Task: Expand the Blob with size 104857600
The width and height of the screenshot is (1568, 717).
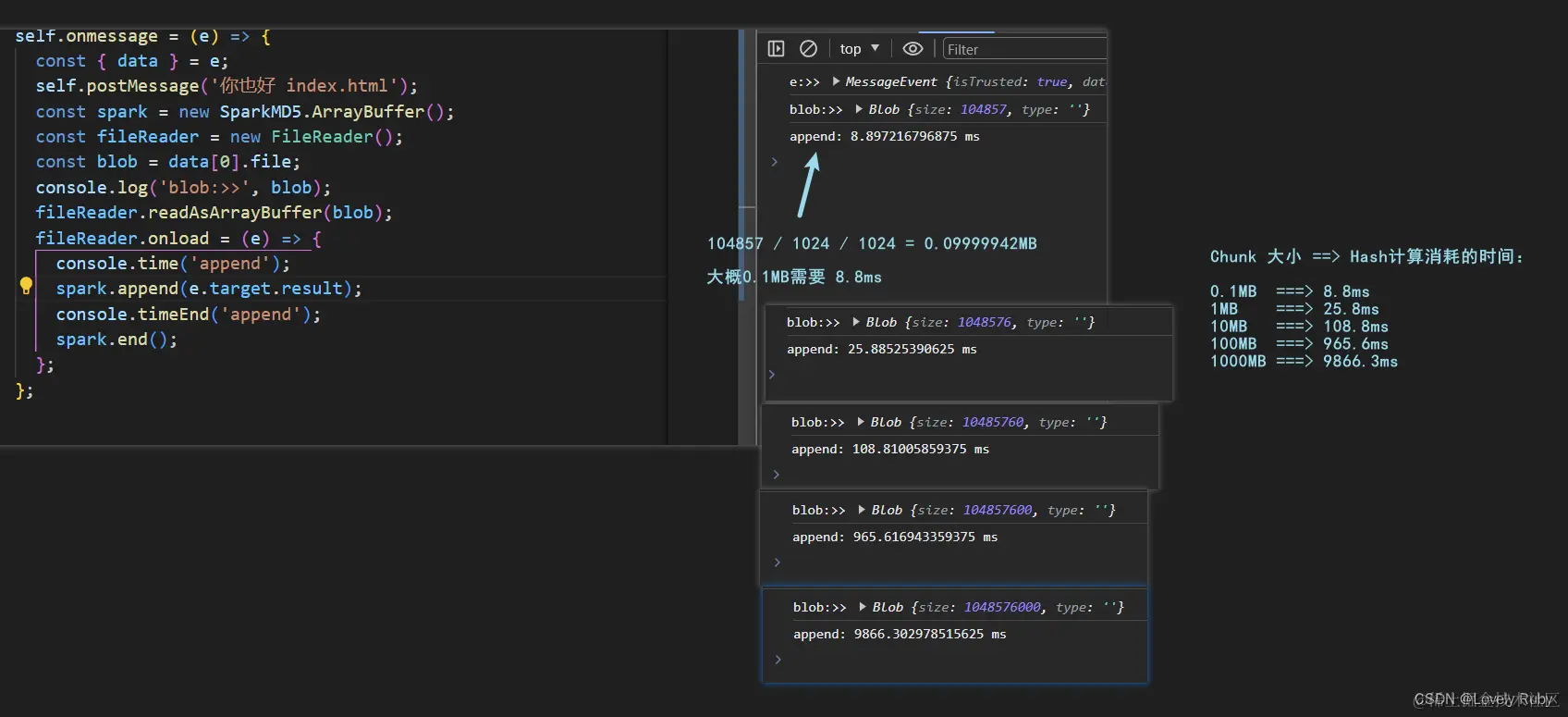Action: (863, 510)
